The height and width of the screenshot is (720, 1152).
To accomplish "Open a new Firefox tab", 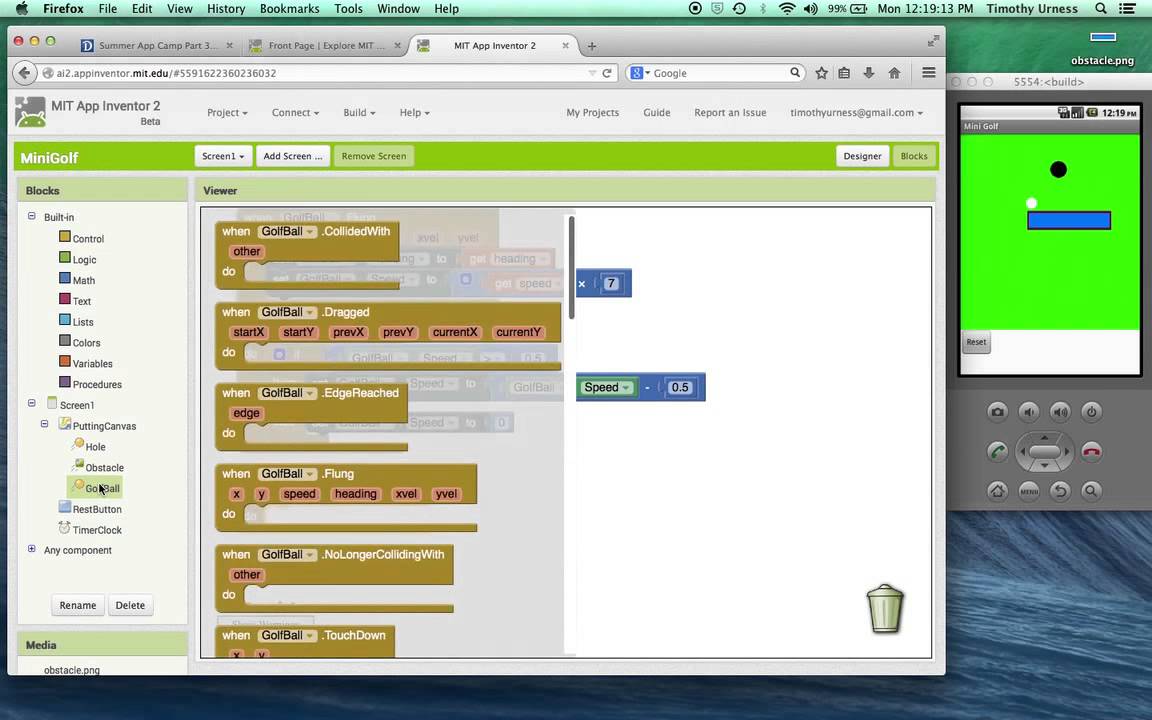I will tap(591, 46).
